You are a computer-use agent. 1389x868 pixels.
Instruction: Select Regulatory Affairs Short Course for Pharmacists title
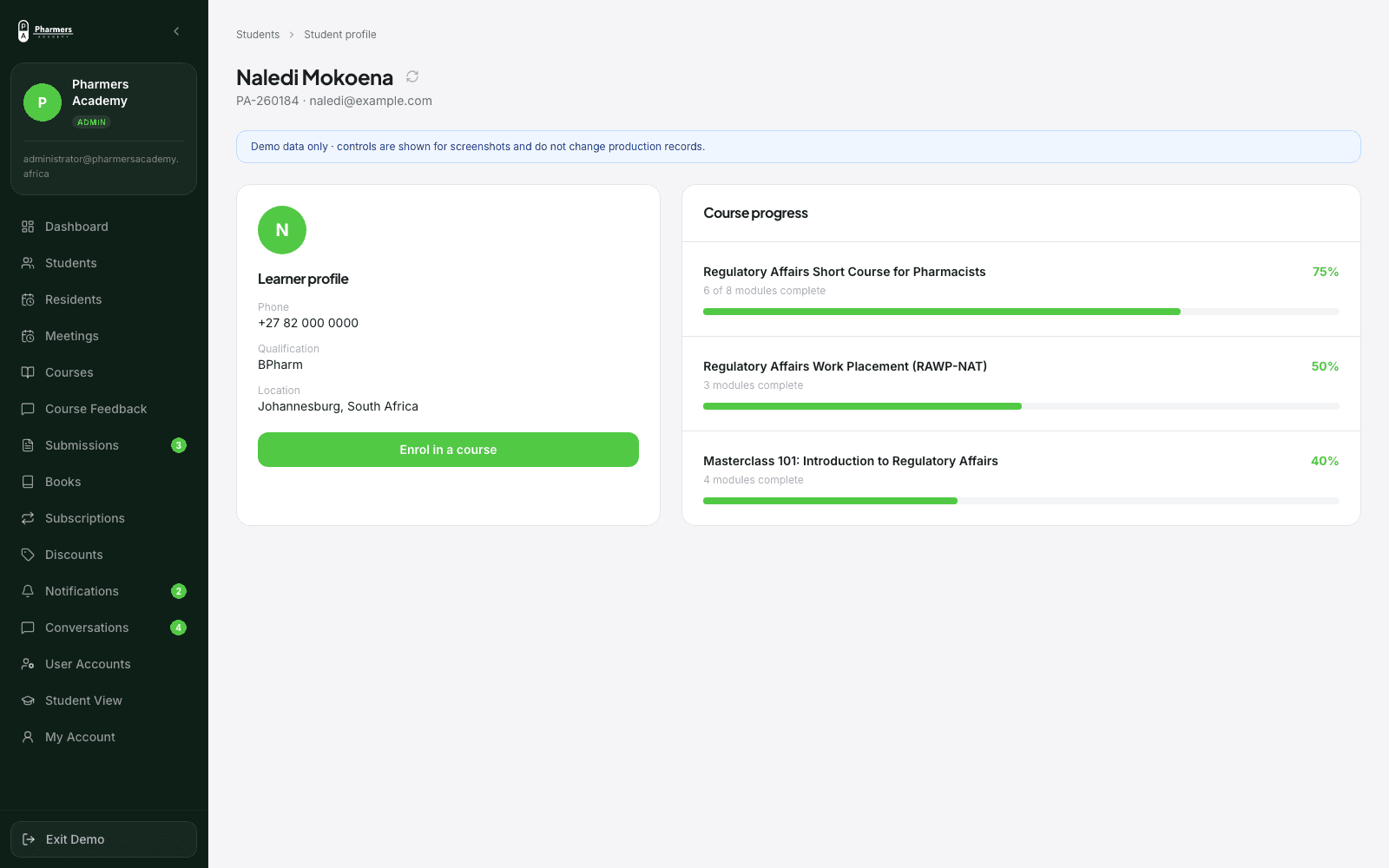pyautogui.click(x=845, y=272)
